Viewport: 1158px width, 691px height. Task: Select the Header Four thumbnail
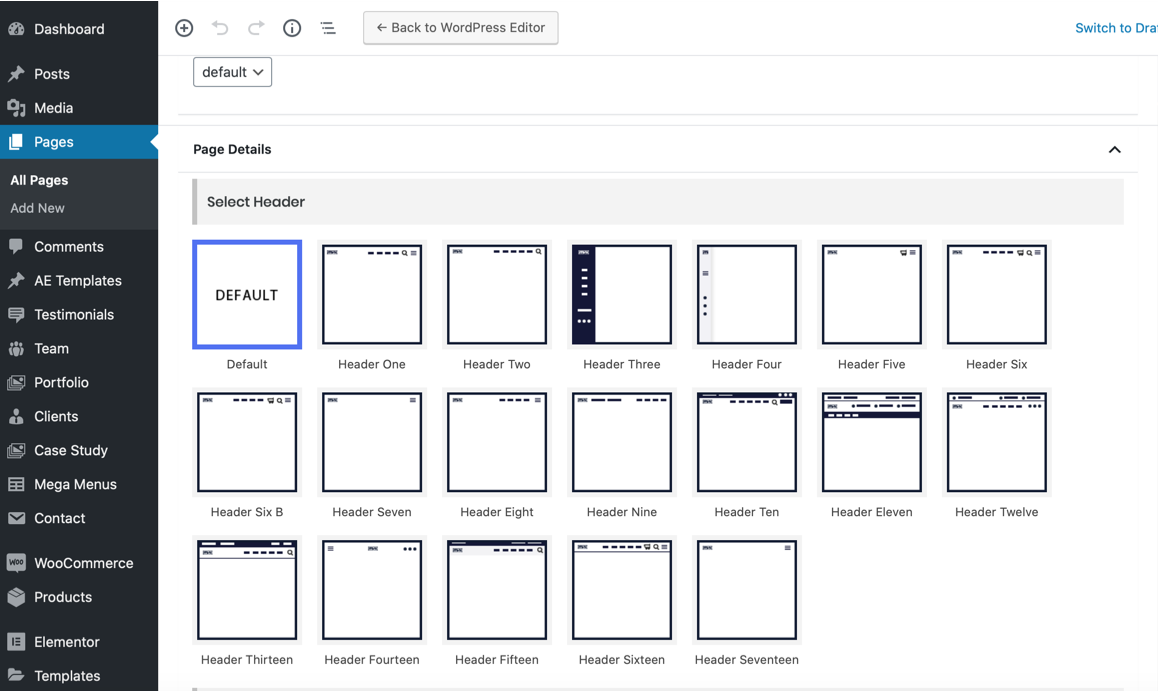(x=747, y=295)
